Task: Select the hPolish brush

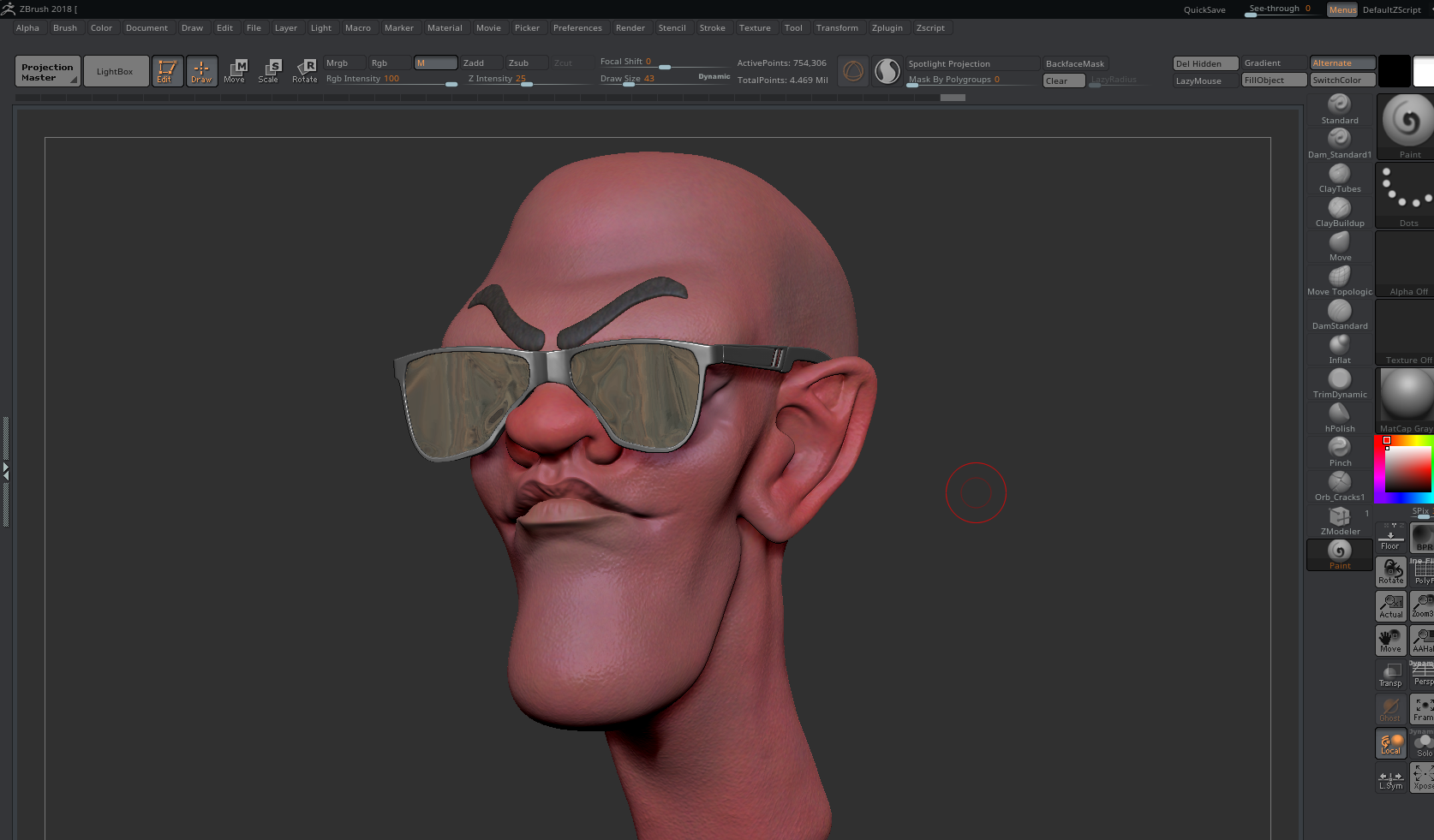Action: (1340, 418)
